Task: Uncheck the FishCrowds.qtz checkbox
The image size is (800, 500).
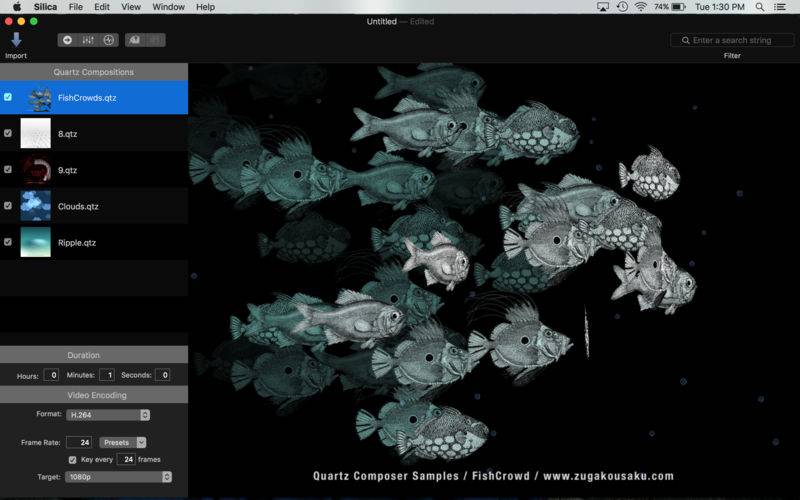Action: coord(8,96)
